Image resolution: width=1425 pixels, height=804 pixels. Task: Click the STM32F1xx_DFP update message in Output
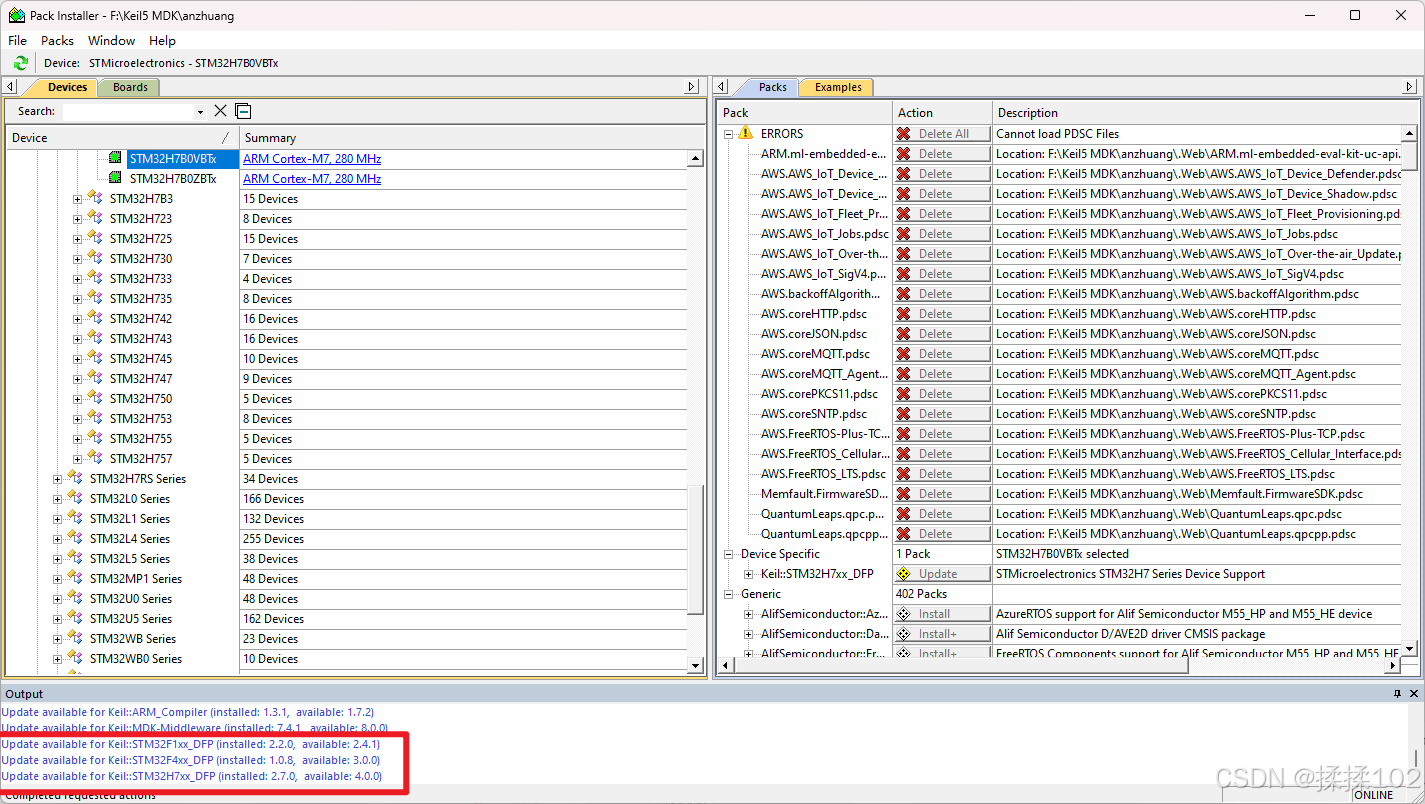coord(191,744)
